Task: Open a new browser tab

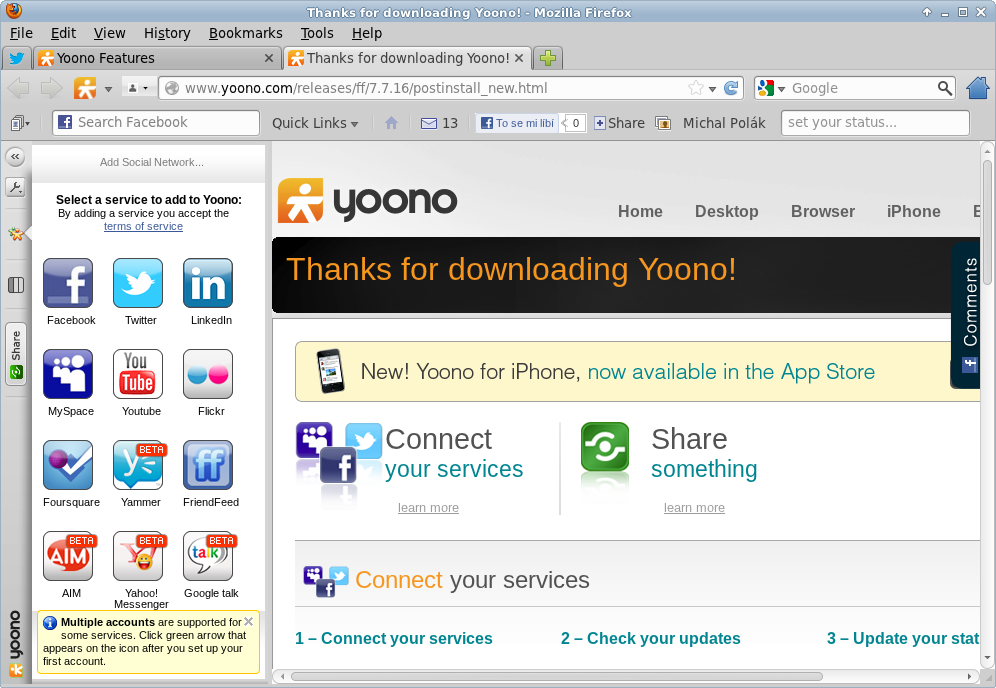Action: (548, 58)
